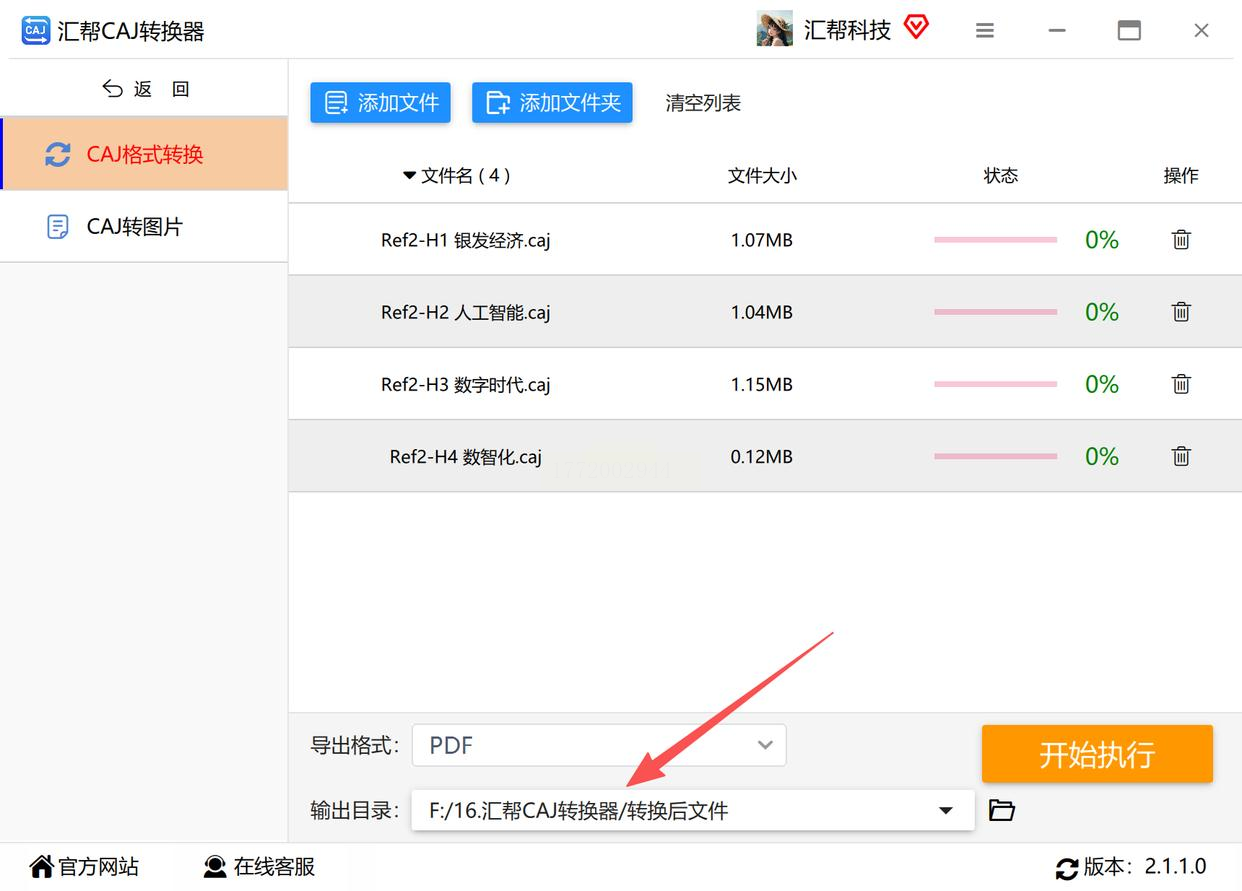The width and height of the screenshot is (1242, 891).
Task: Open the output folder browse icon
Action: 1002,810
